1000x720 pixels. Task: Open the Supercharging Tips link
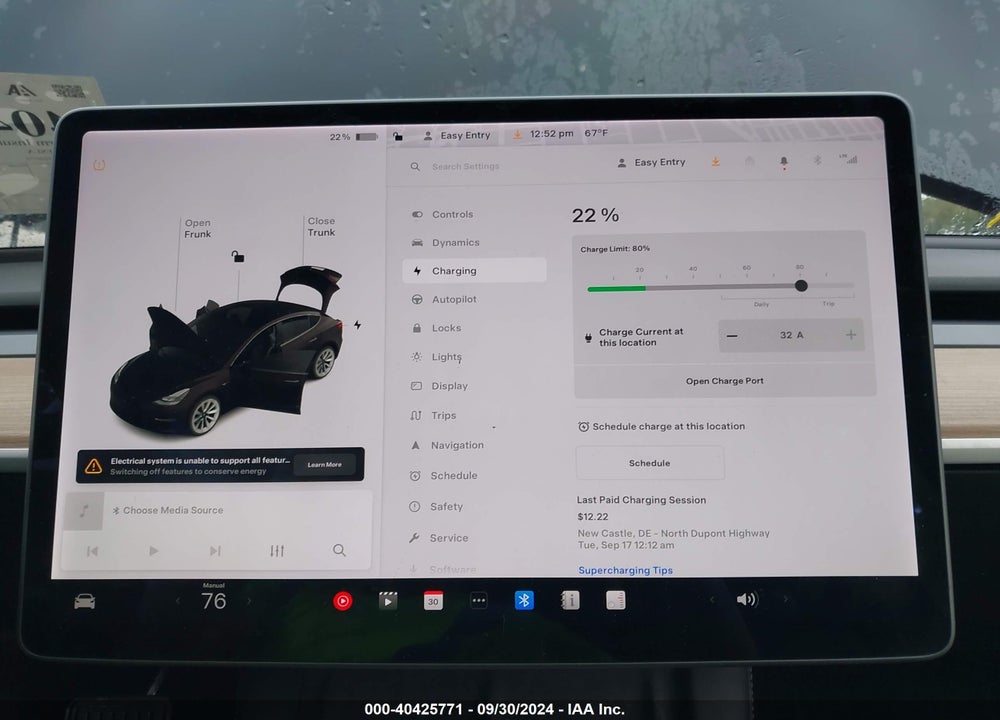(625, 570)
